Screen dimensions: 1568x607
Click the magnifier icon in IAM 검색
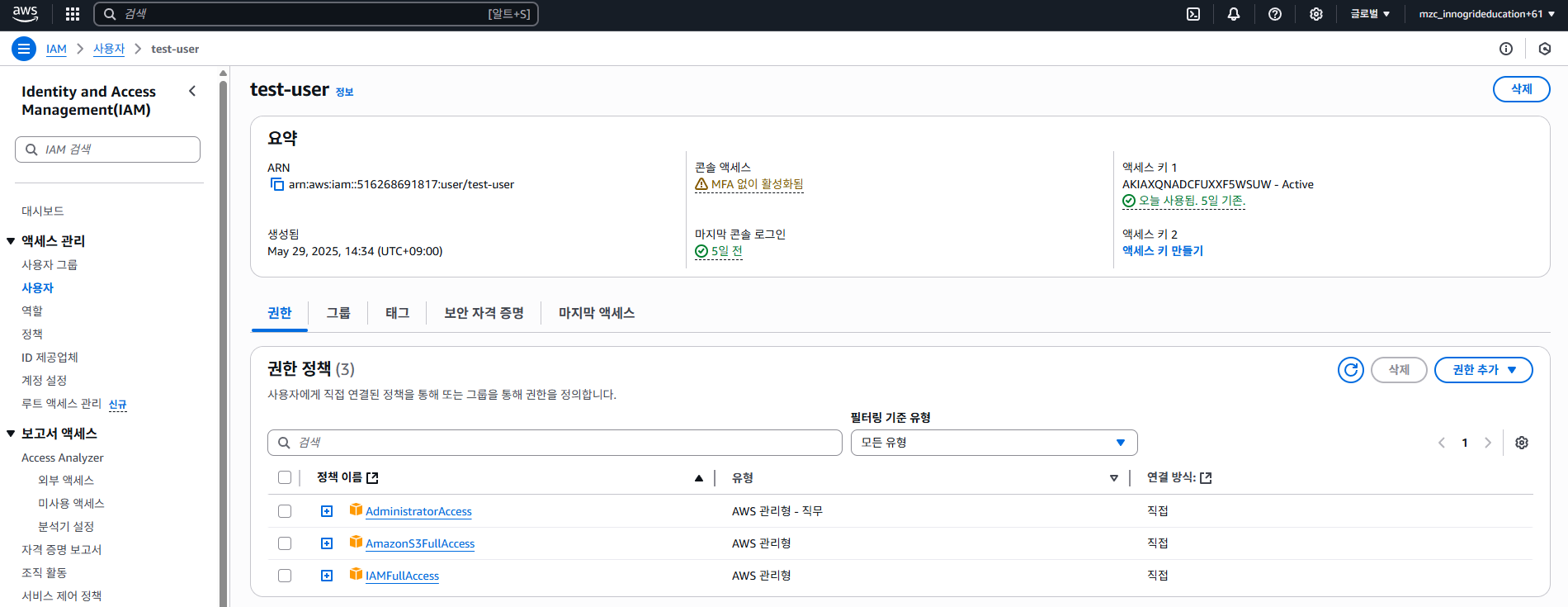(31, 149)
